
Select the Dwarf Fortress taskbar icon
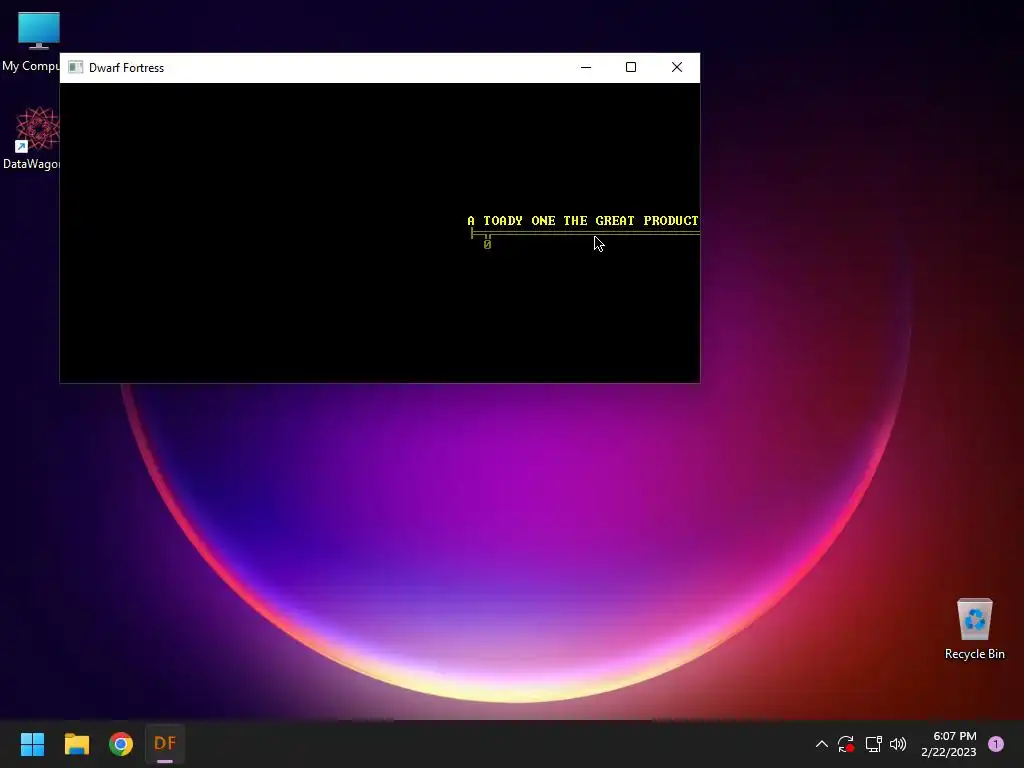coord(165,744)
